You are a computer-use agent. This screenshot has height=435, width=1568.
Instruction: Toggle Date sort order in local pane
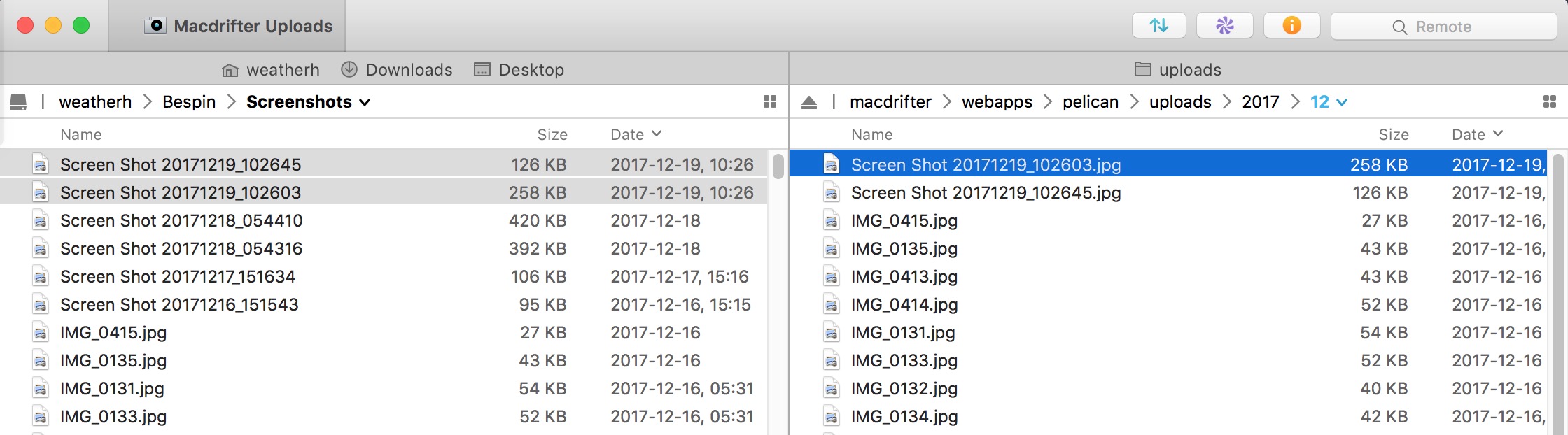[x=636, y=134]
